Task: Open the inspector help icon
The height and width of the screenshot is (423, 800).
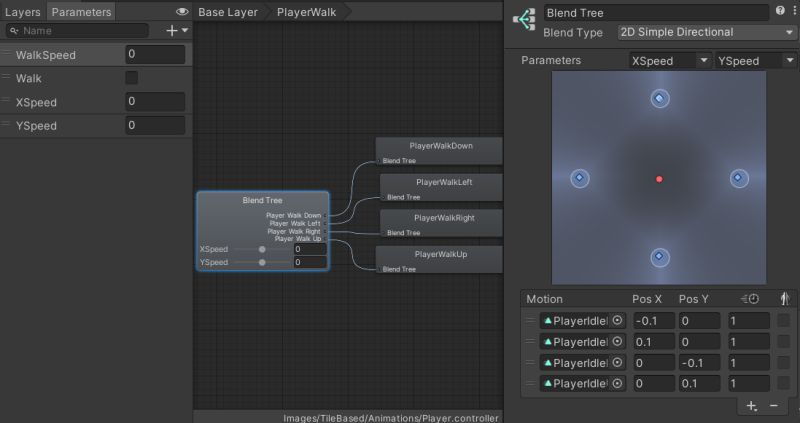Action: click(780, 11)
